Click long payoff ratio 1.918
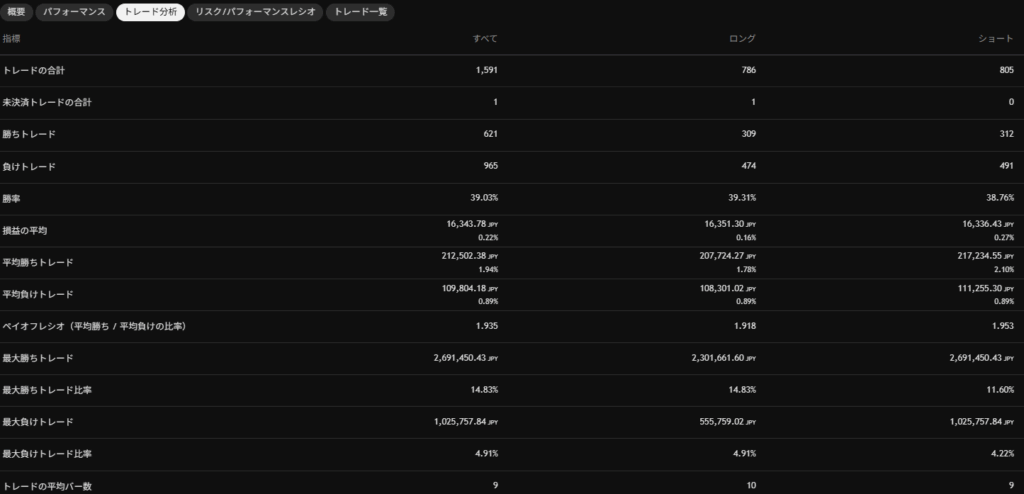Screen dimensions: 1024x494 click(745, 325)
